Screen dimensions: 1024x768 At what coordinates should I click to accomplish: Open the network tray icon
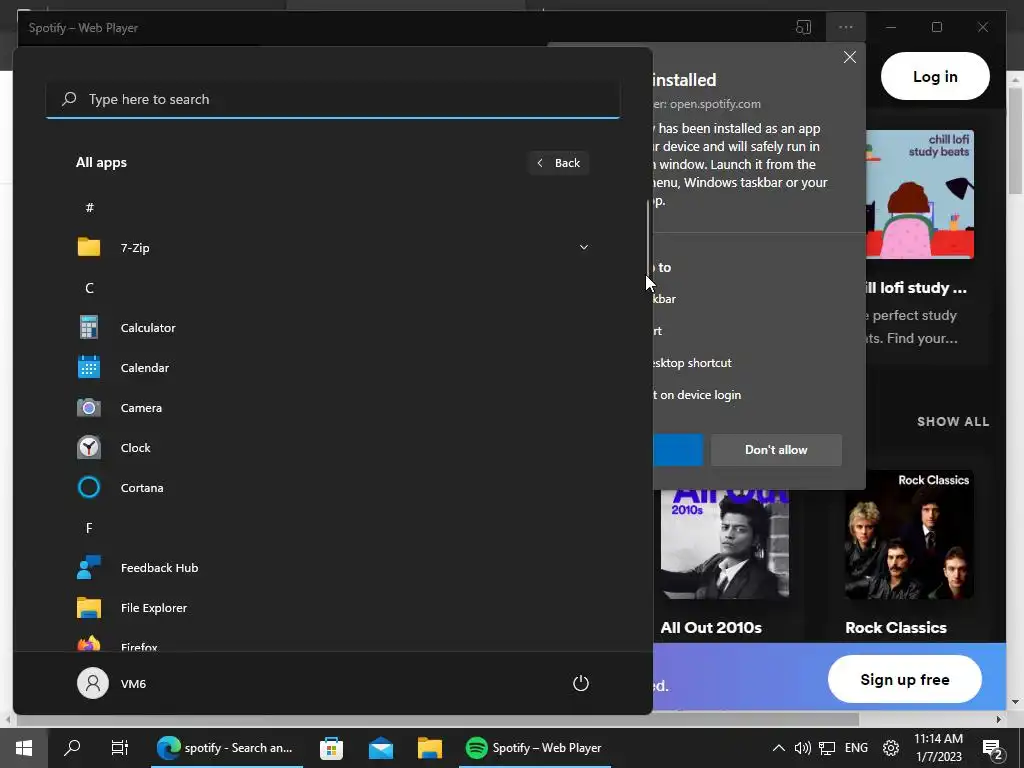click(x=827, y=748)
